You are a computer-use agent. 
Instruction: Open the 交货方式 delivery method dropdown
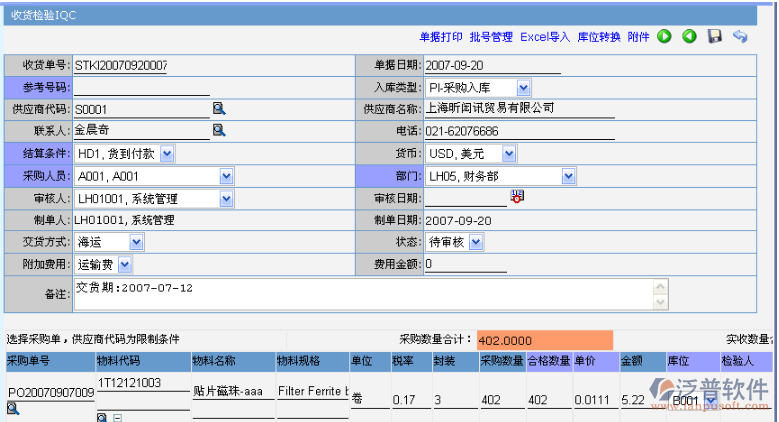pos(135,242)
